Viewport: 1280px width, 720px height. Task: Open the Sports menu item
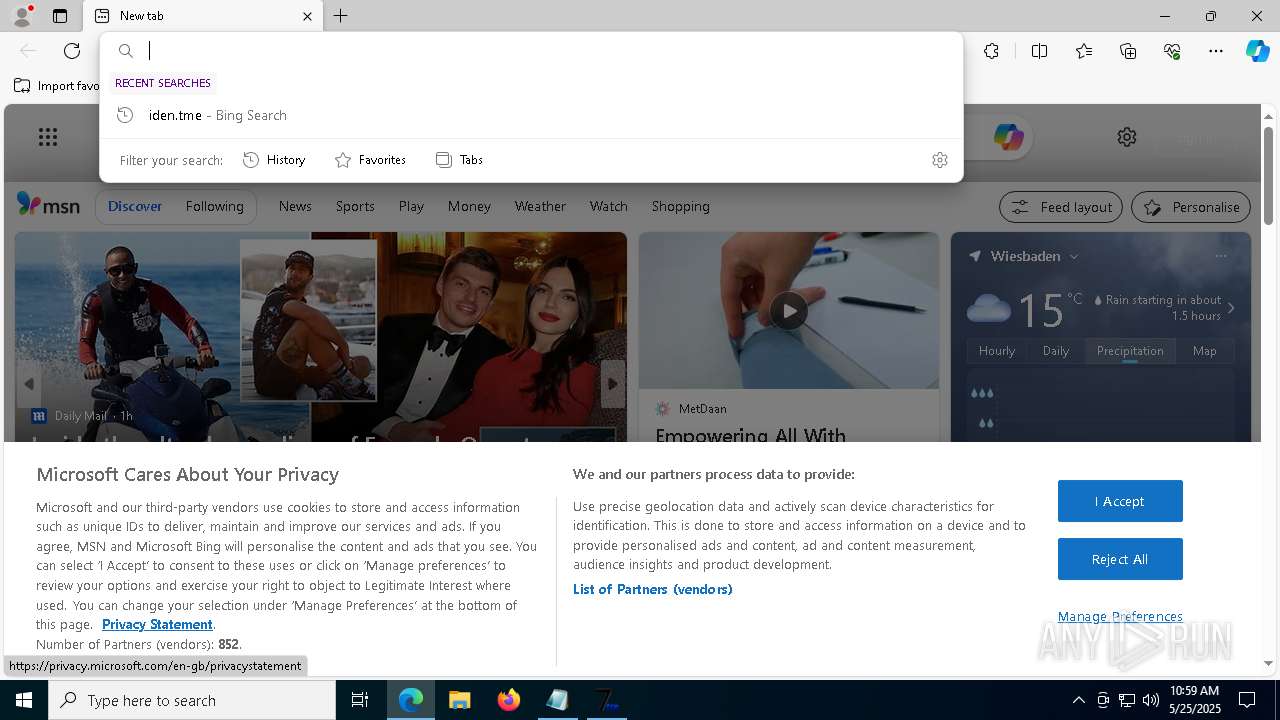pos(355,206)
